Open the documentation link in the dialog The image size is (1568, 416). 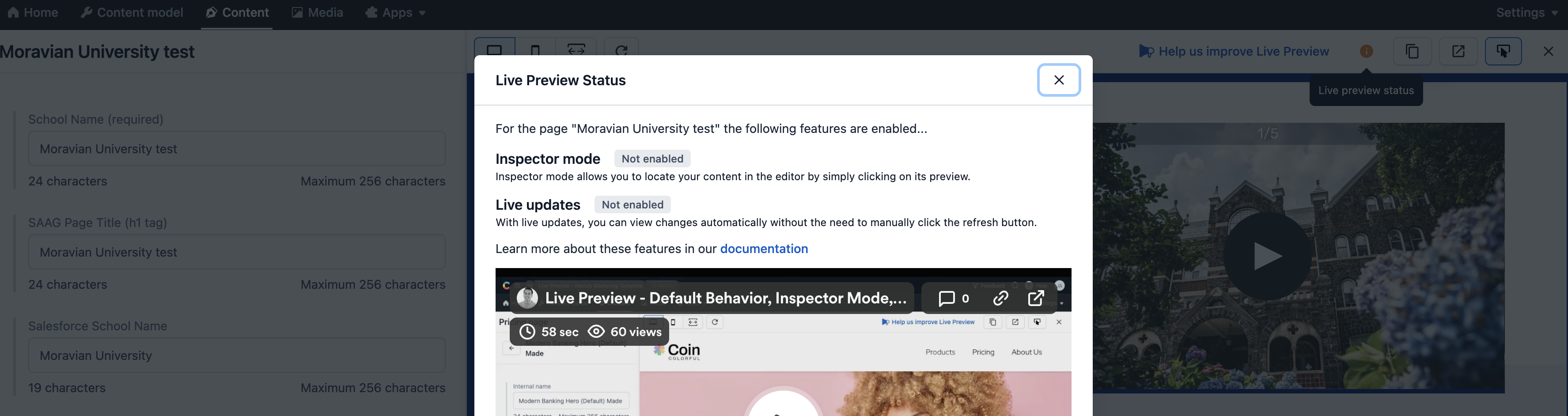[764, 248]
